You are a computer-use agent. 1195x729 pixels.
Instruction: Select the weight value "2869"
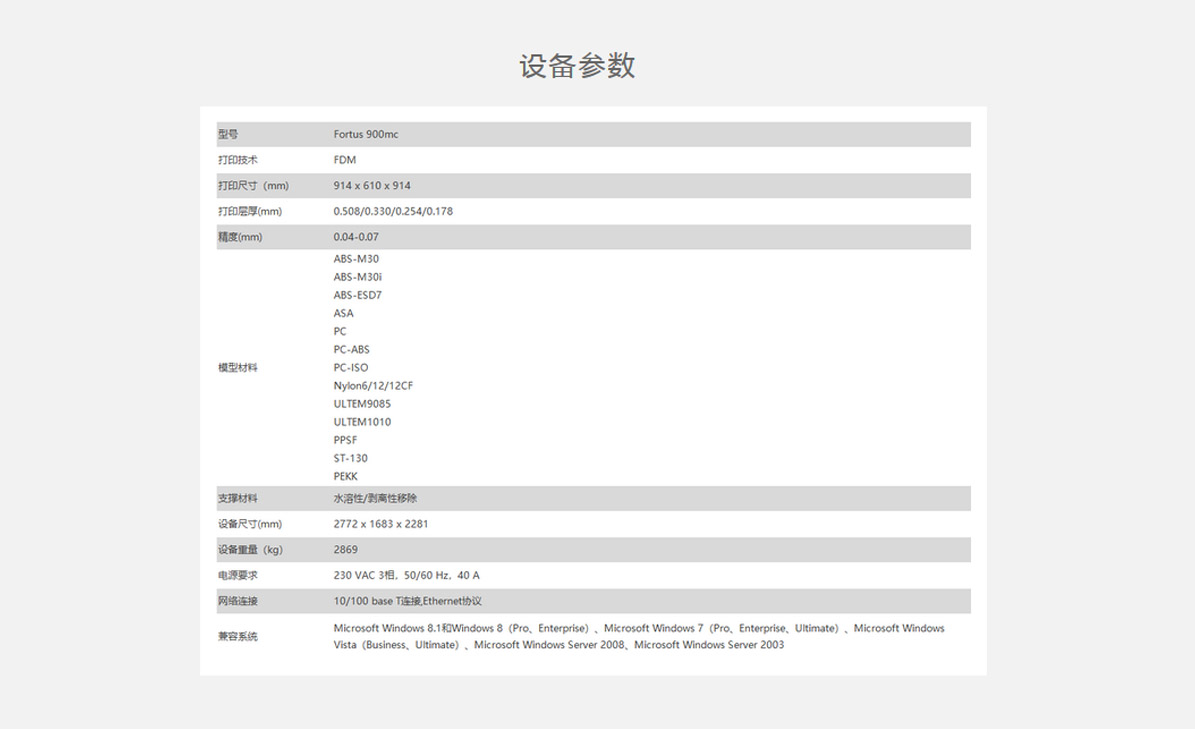pyautogui.click(x=345, y=550)
